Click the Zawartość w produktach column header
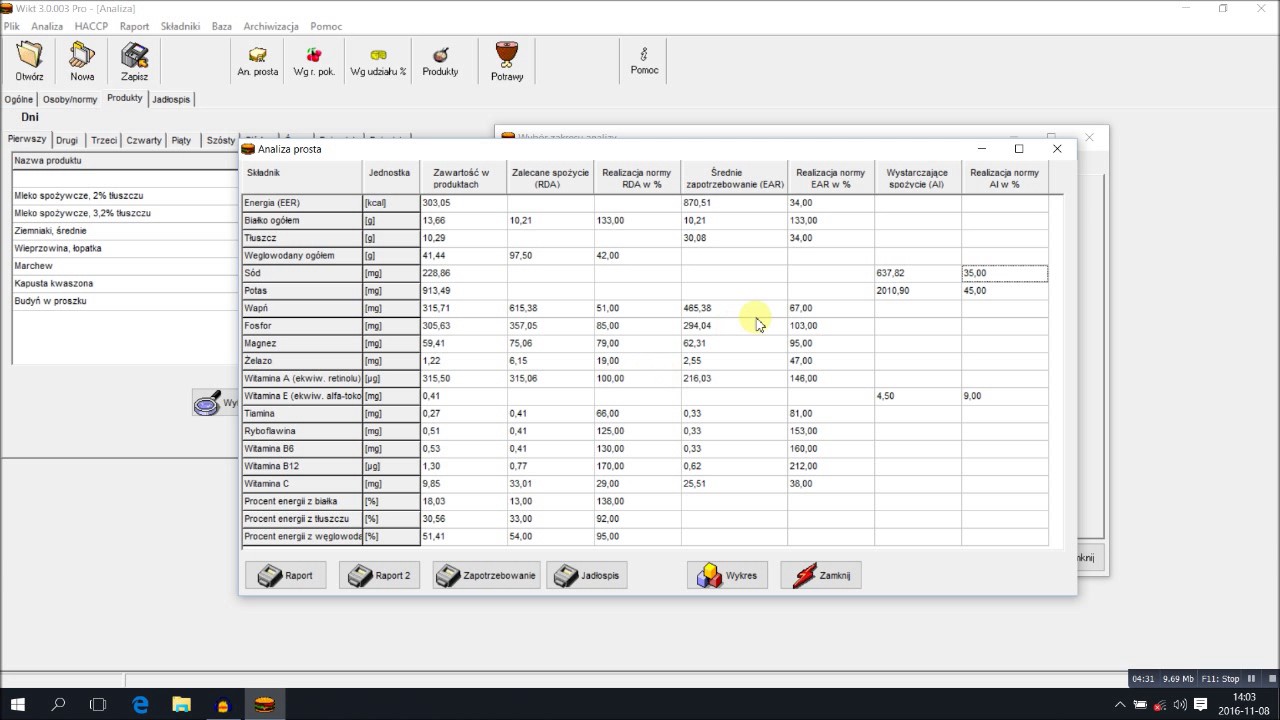 (463, 178)
